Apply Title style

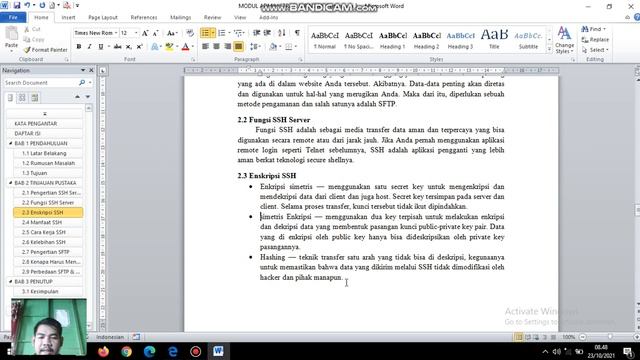494,40
